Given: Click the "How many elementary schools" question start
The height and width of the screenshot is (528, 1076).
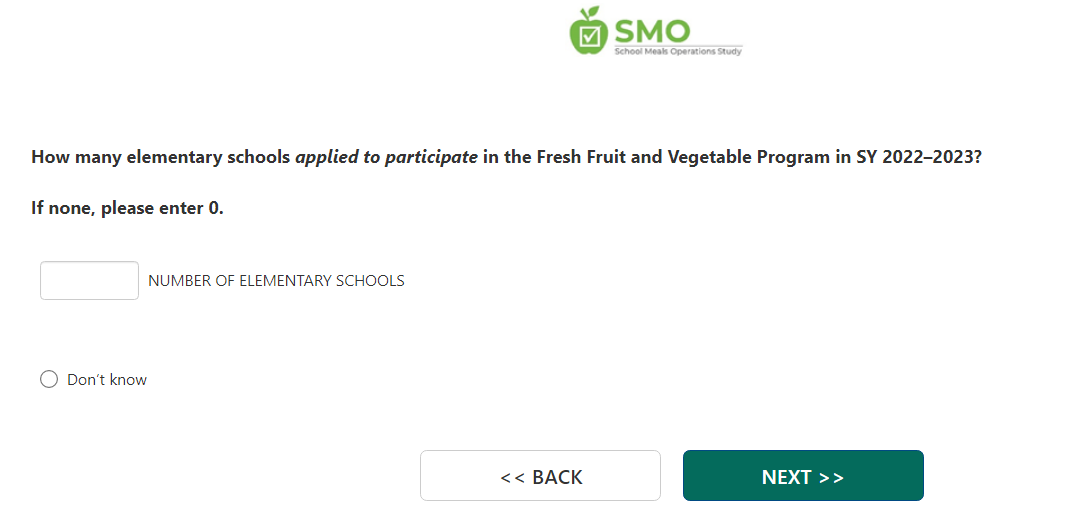Looking at the screenshot, I should coord(160,158).
